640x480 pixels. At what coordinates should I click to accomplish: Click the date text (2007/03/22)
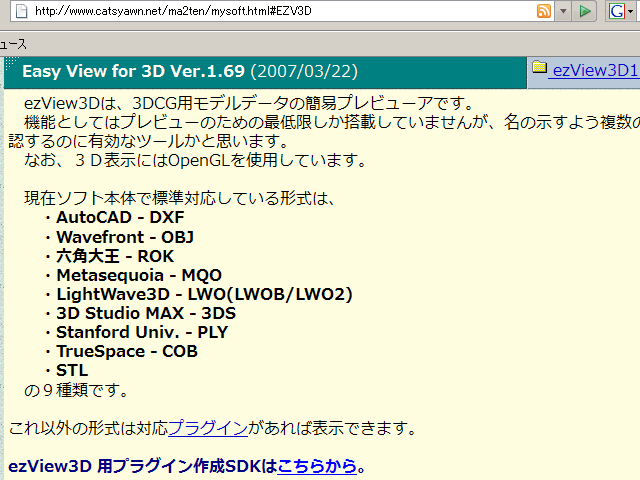304,71
